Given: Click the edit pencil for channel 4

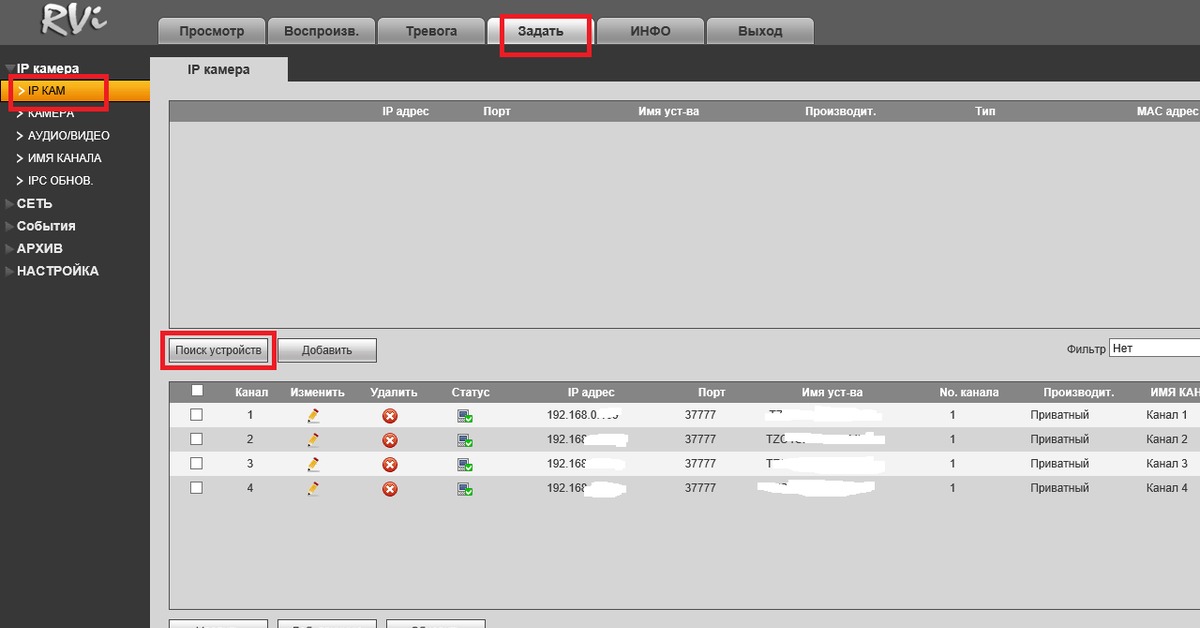Looking at the screenshot, I should [x=313, y=489].
